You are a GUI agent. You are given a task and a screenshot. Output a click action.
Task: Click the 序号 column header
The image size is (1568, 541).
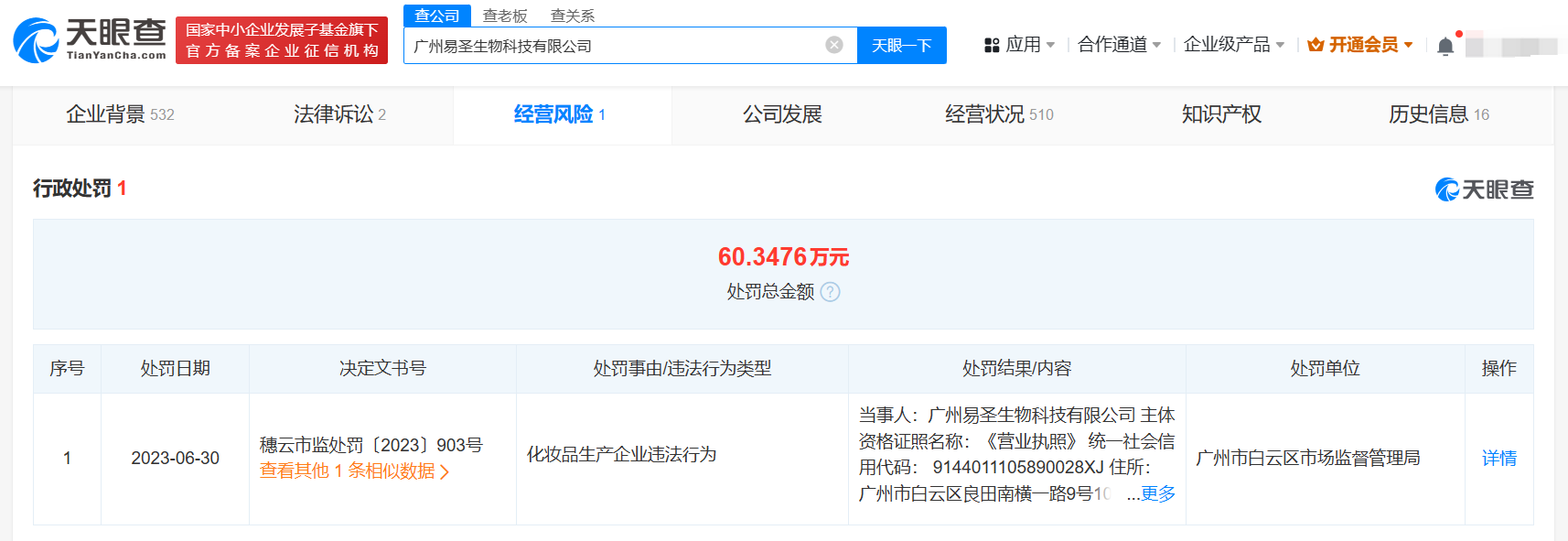coord(67,369)
